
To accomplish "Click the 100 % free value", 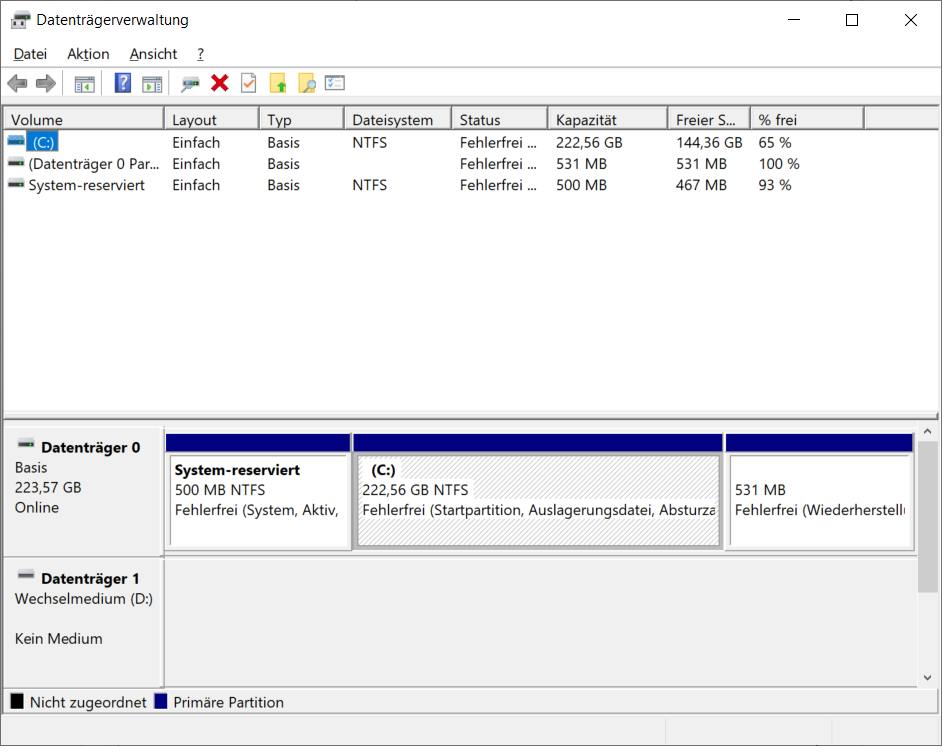I will coord(779,164).
